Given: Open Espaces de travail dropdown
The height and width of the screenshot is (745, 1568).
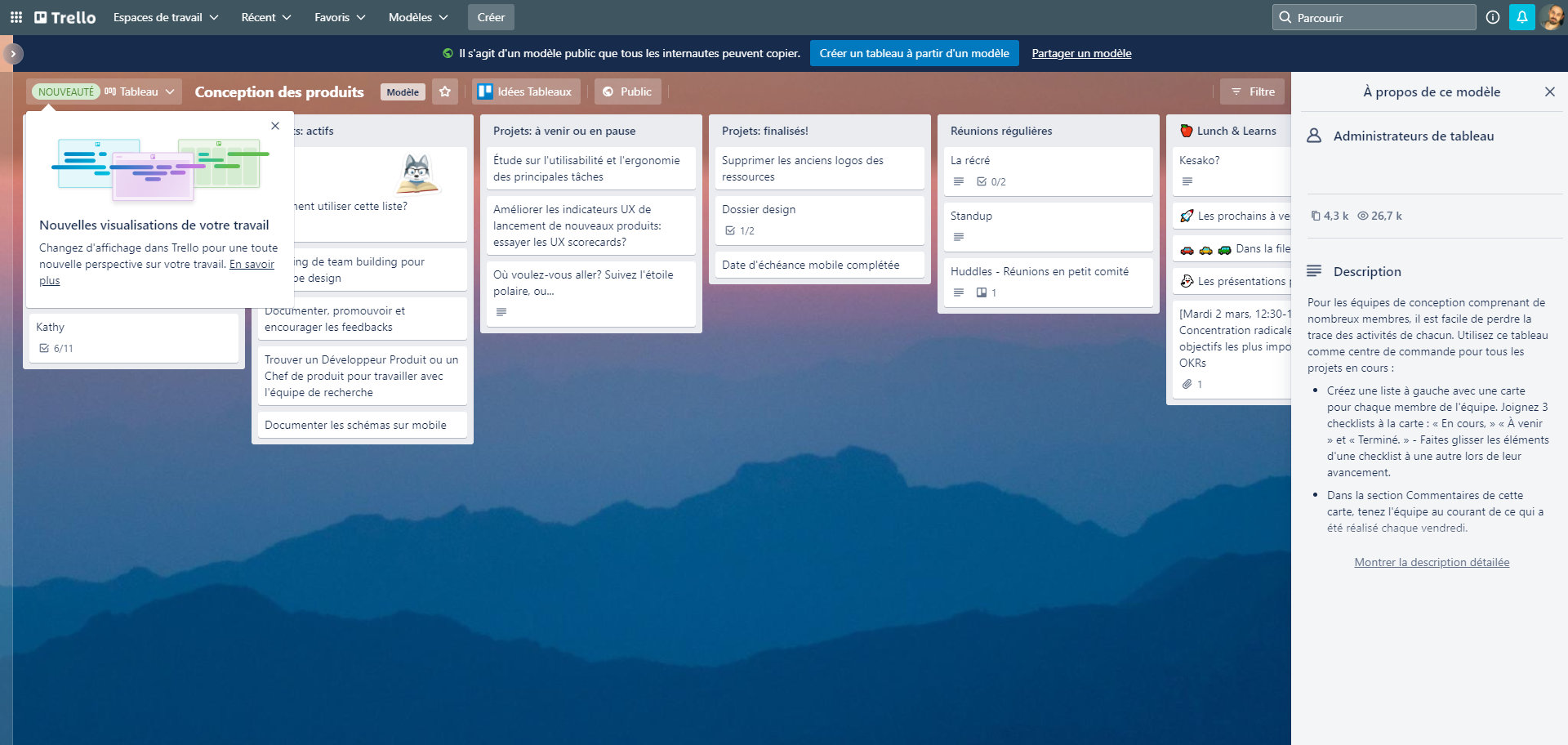Looking at the screenshot, I should 166,17.
